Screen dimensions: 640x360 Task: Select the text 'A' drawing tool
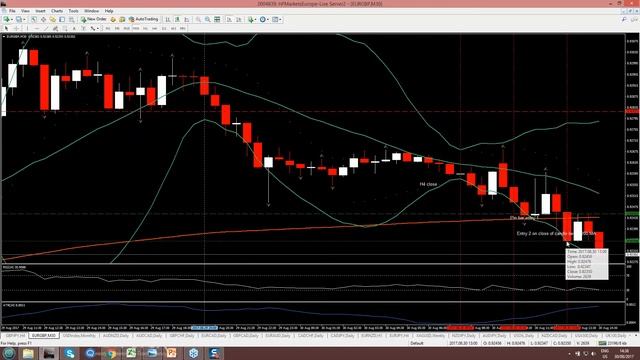(x=74, y=28)
